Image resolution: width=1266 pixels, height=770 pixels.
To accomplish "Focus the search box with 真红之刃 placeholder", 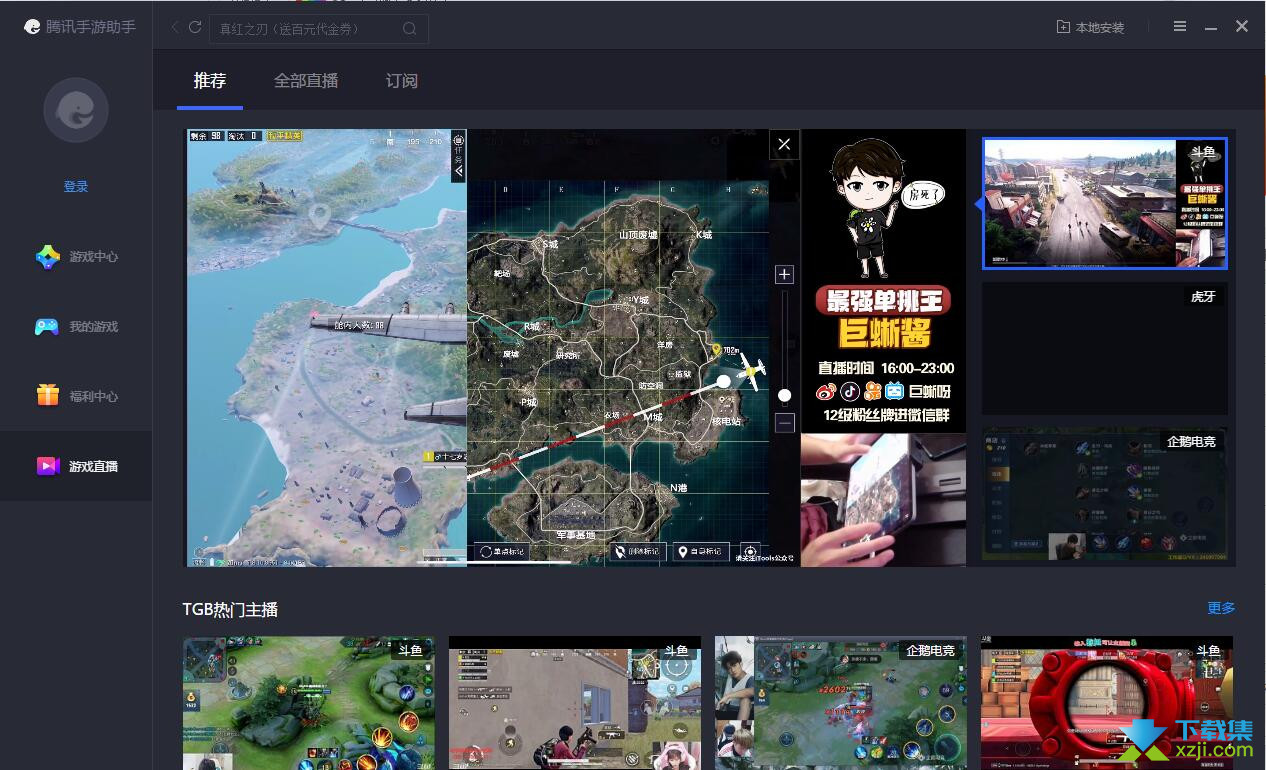I will (x=319, y=28).
